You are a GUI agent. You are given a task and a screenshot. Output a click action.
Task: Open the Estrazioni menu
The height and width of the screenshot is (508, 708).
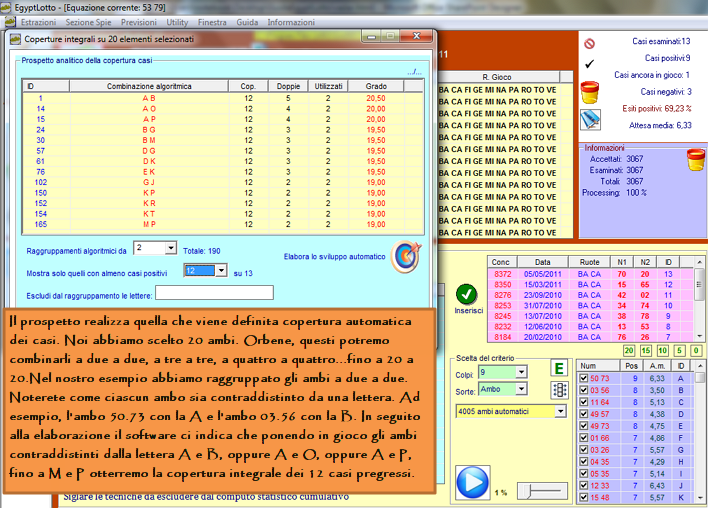pos(38,22)
